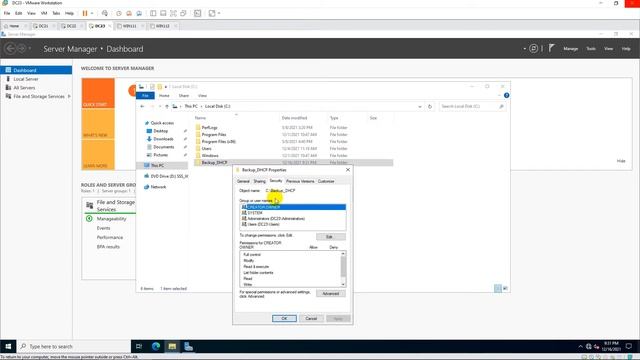
Task: Open Microsoft Edge from taskbar
Action: 156,347
